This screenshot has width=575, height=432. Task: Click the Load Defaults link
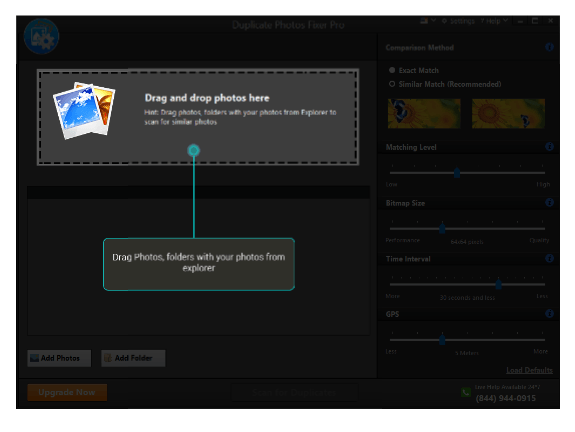[x=529, y=370]
